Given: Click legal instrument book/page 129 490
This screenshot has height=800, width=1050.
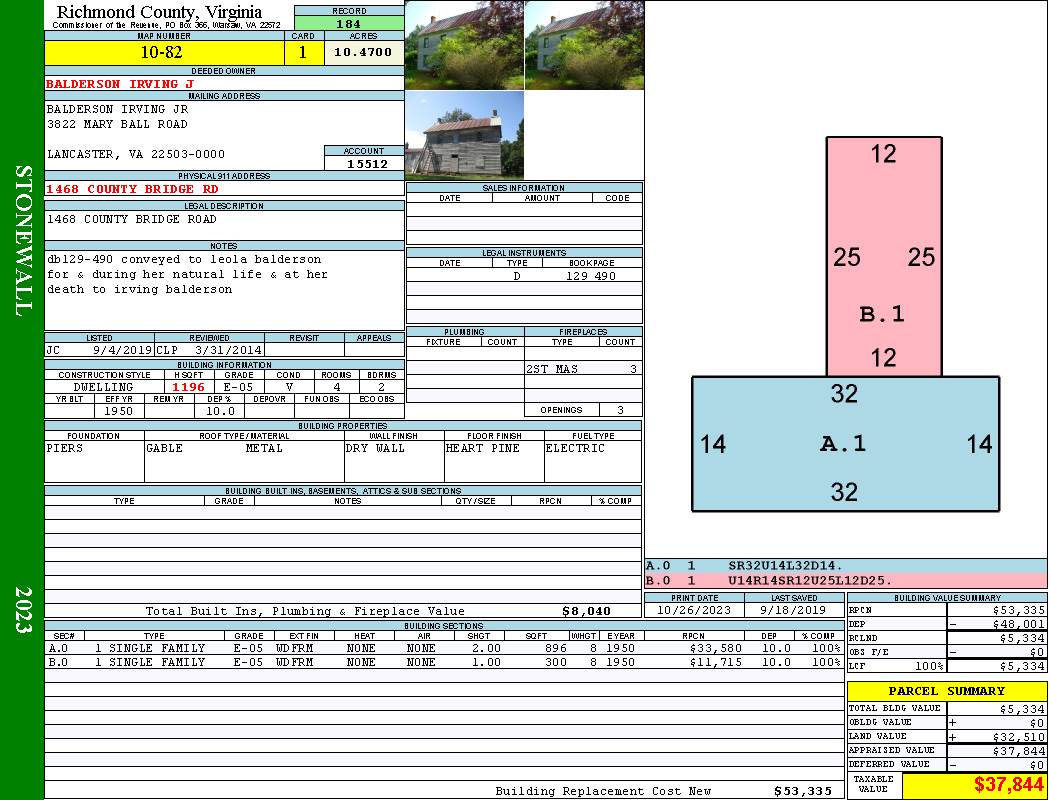Looking at the screenshot, I should 591,276.
